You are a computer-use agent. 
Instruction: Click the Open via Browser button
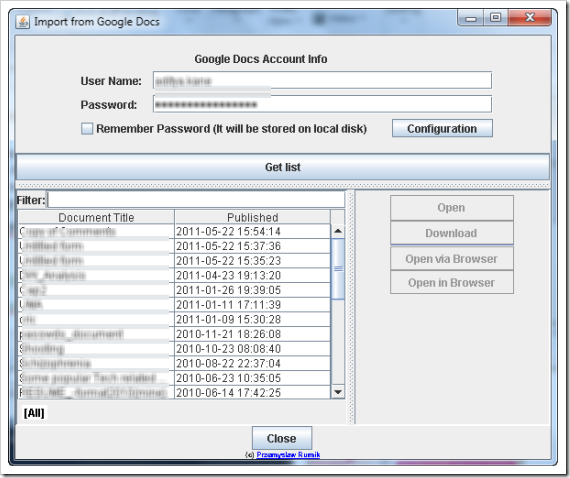pos(451,258)
